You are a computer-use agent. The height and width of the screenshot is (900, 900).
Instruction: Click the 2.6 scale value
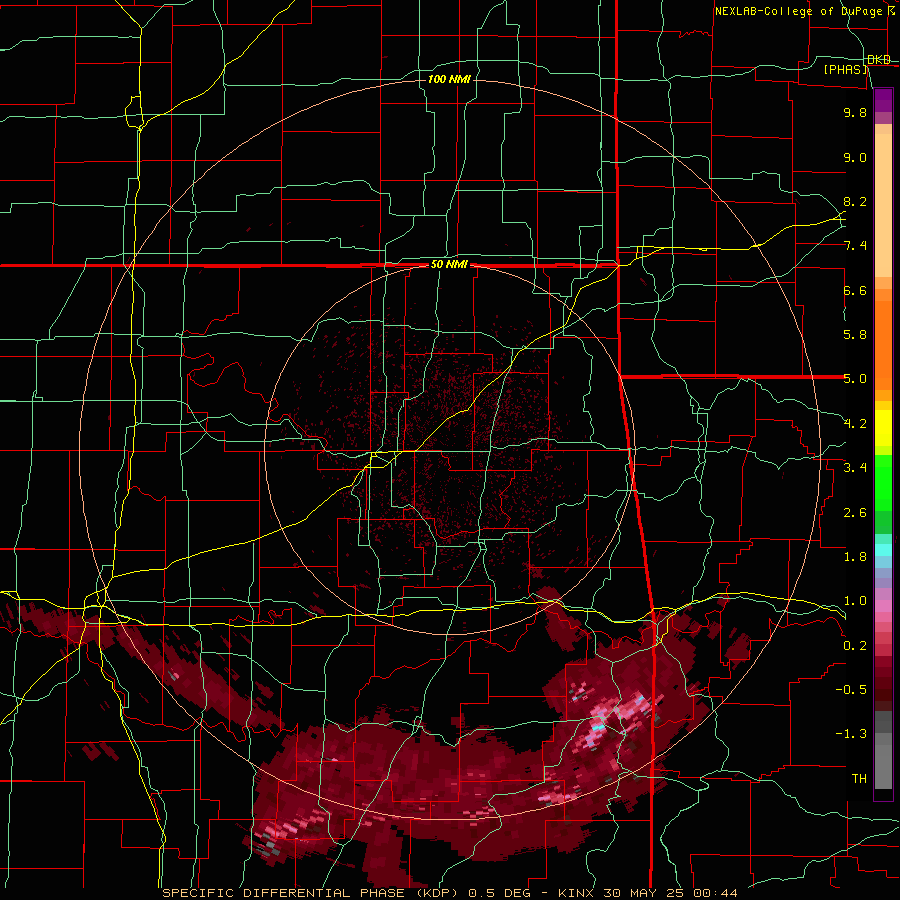855,513
